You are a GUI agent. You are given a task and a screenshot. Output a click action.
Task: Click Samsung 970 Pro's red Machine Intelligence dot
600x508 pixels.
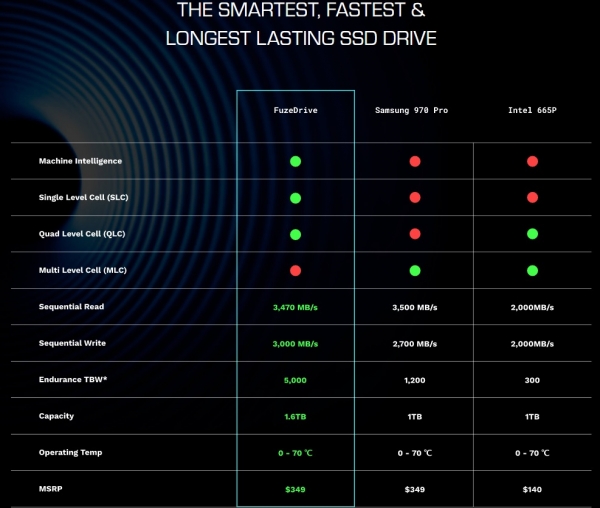click(x=414, y=161)
